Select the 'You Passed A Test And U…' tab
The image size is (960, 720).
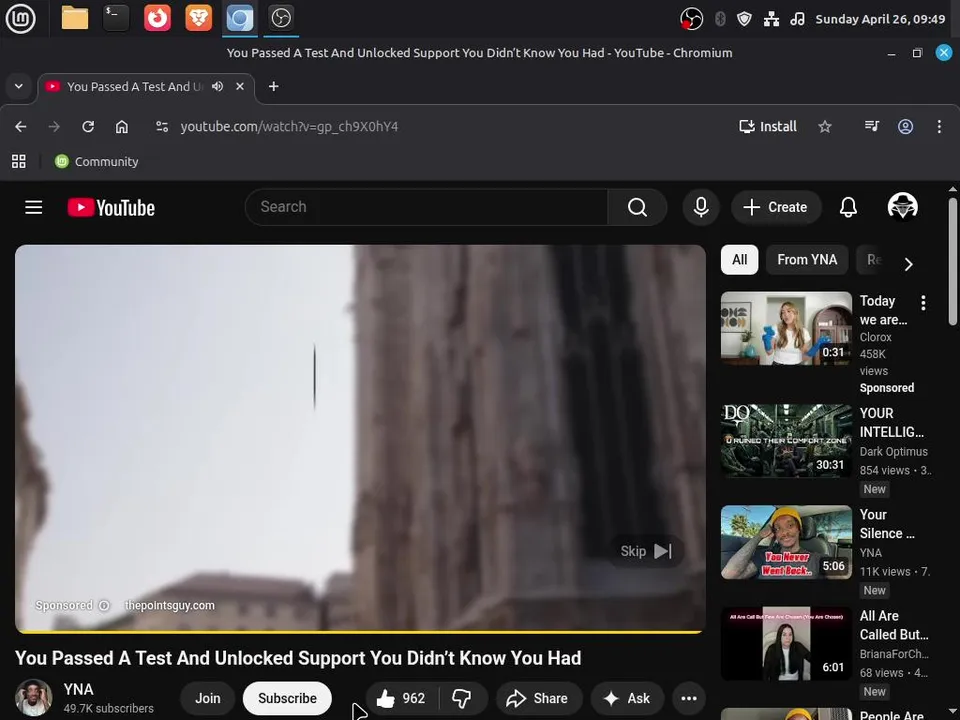(135, 86)
